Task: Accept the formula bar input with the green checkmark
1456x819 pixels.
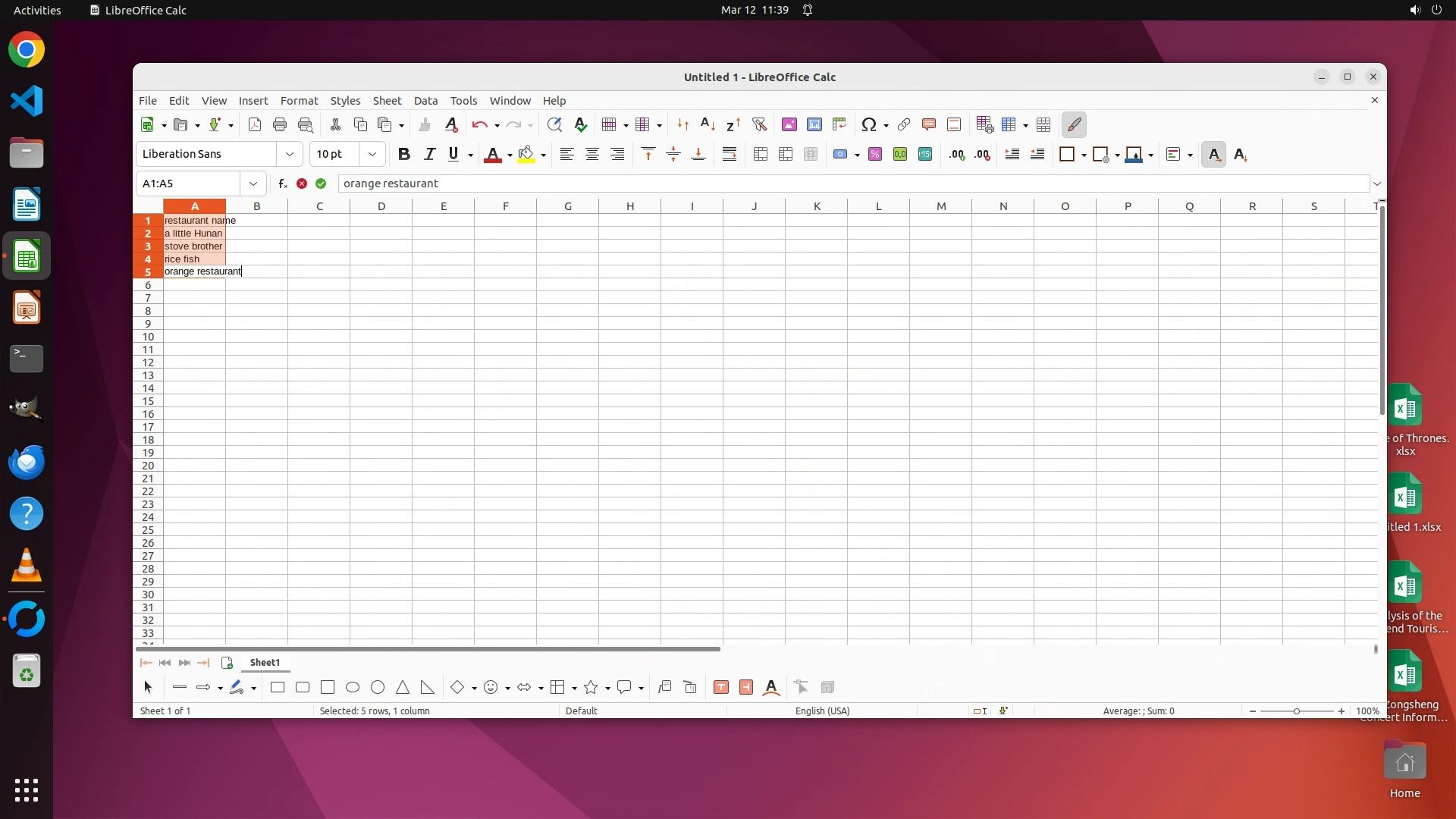Action: tap(321, 184)
